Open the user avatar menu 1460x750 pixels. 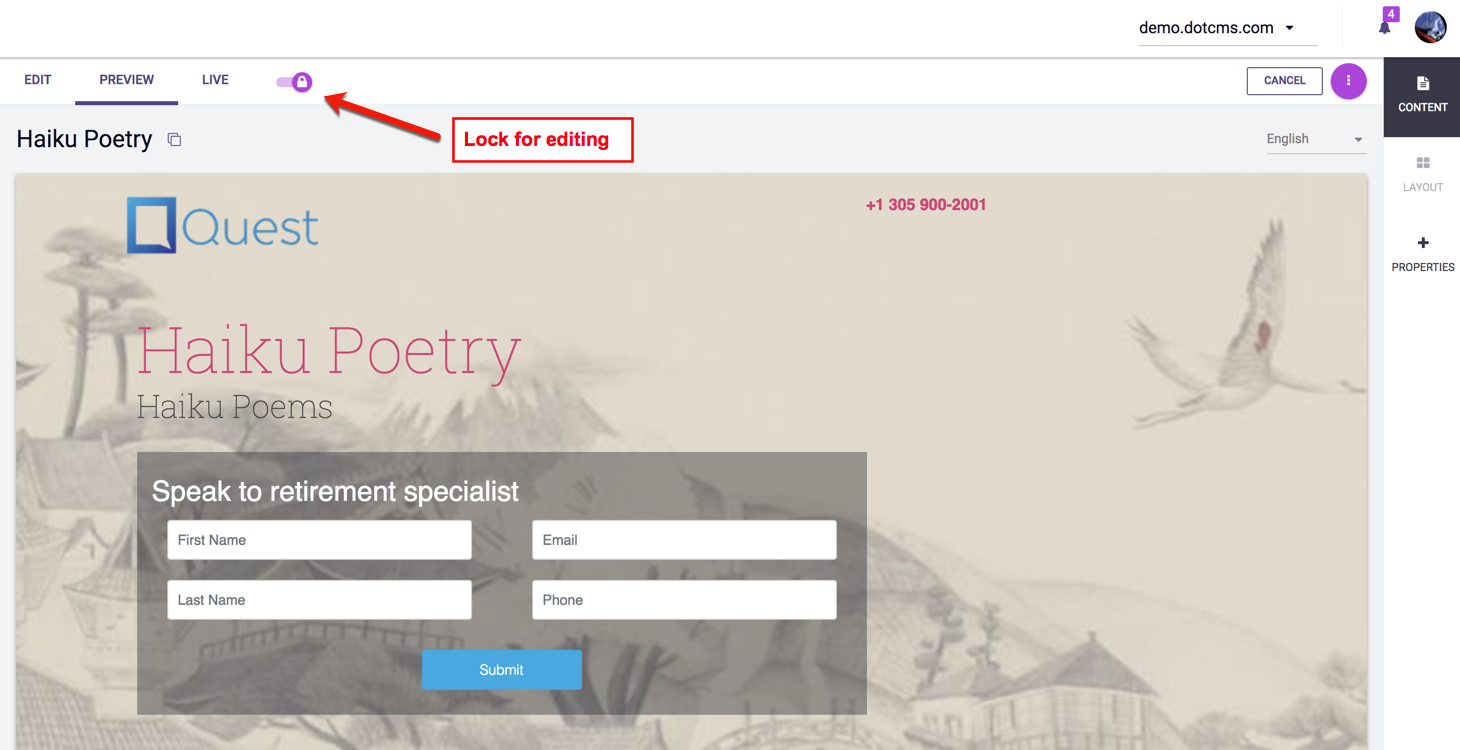(1430, 27)
